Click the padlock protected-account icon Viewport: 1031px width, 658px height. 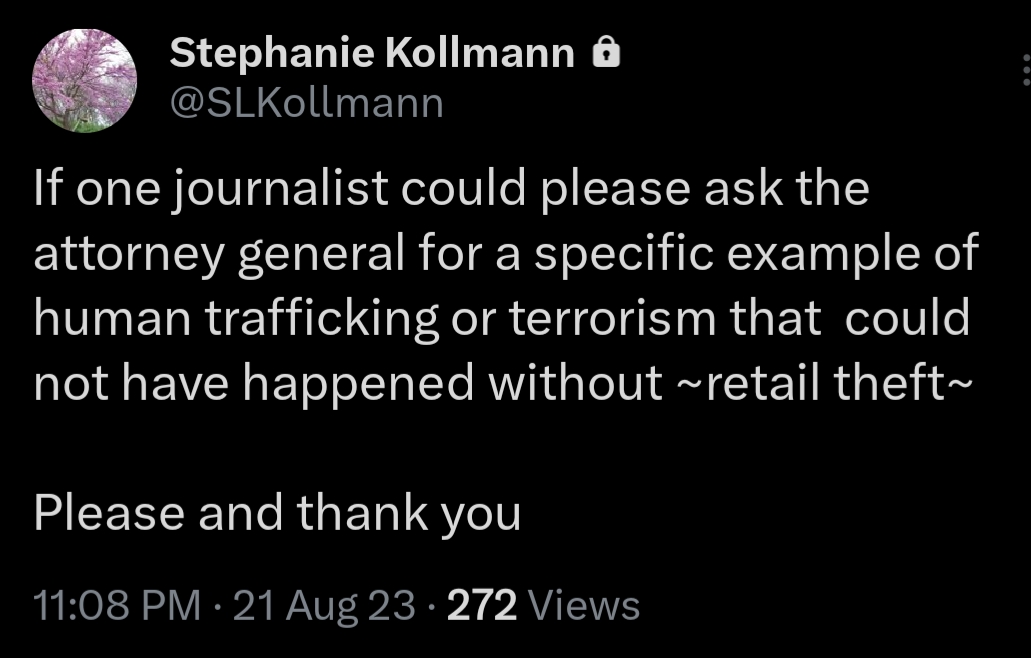(606, 53)
